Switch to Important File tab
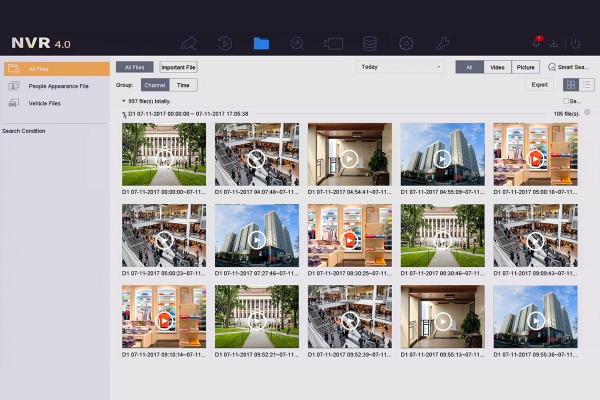 pyautogui.click(x=178, y=67)
